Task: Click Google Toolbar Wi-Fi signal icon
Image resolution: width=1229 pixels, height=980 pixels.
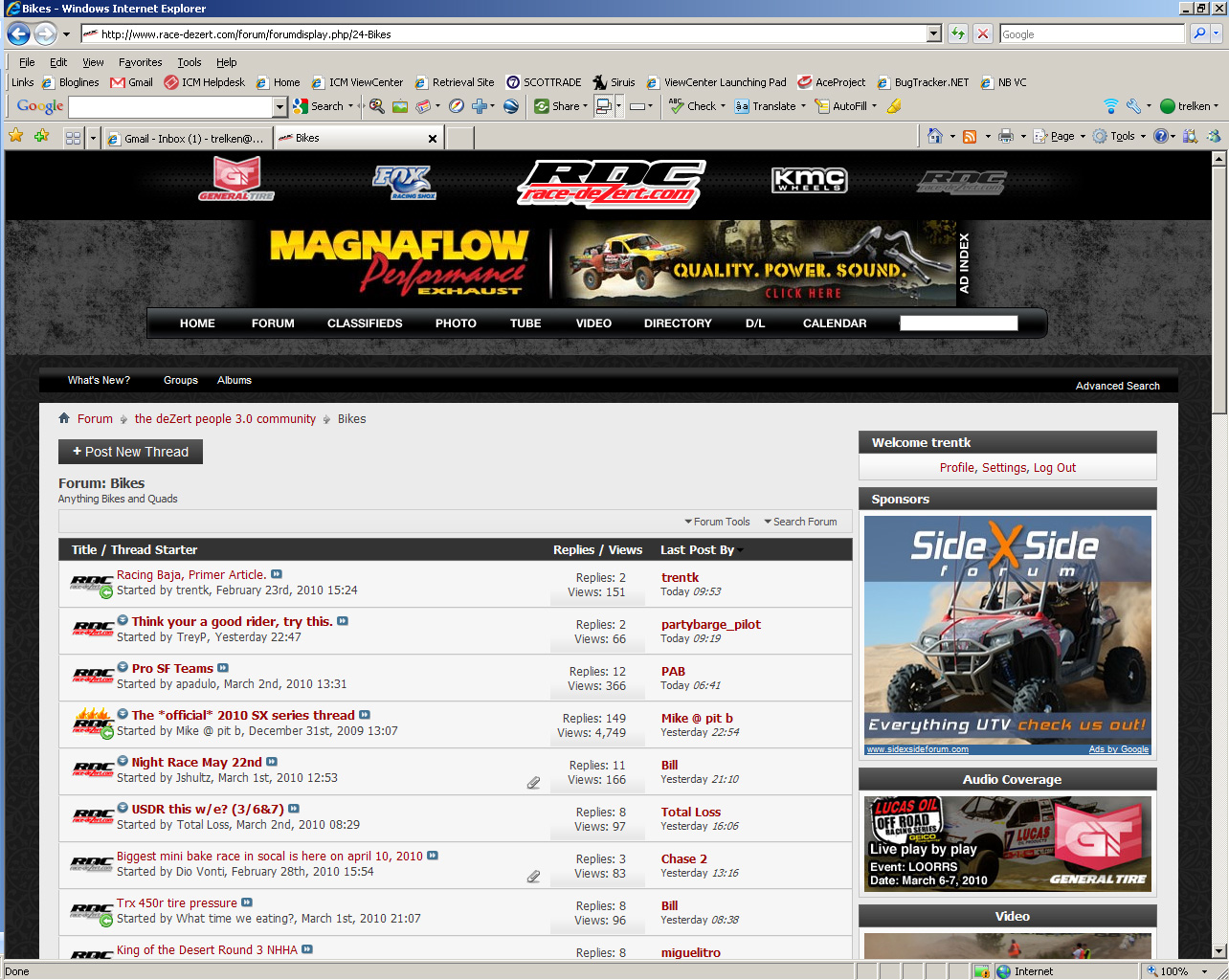Action: (x=1110, y=106)
